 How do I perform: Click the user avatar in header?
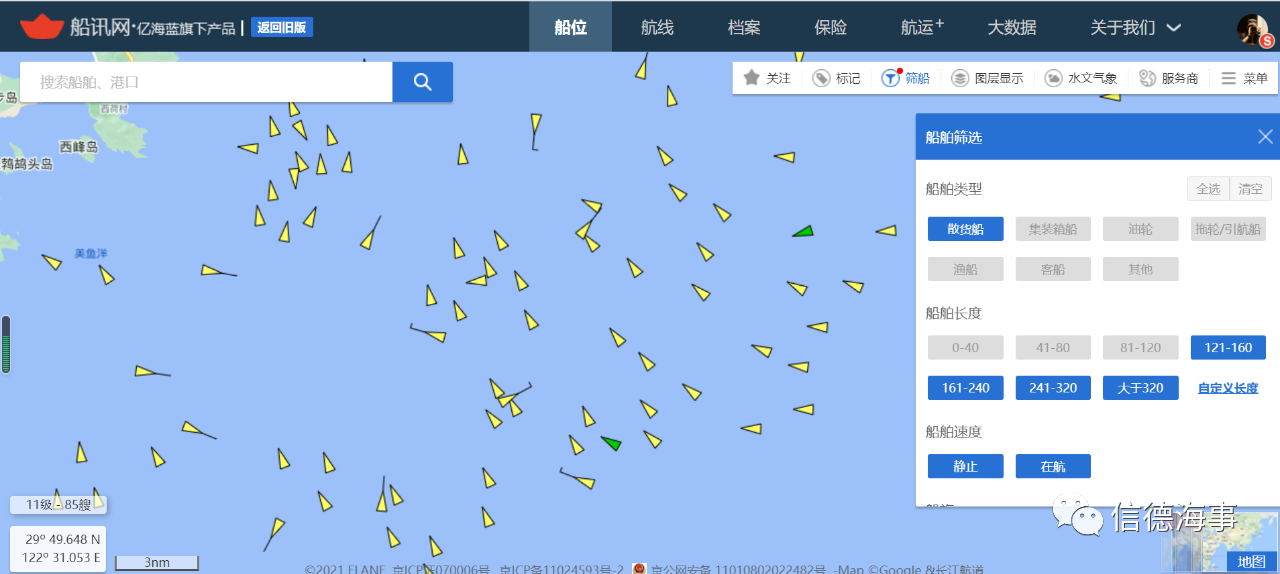(x=1253, y=29)
